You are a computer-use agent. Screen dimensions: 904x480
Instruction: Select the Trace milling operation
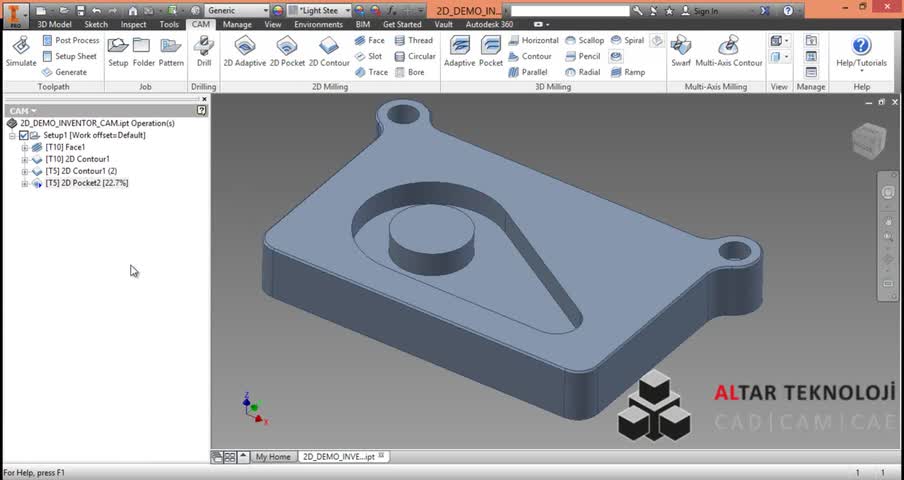click(371, 72)
